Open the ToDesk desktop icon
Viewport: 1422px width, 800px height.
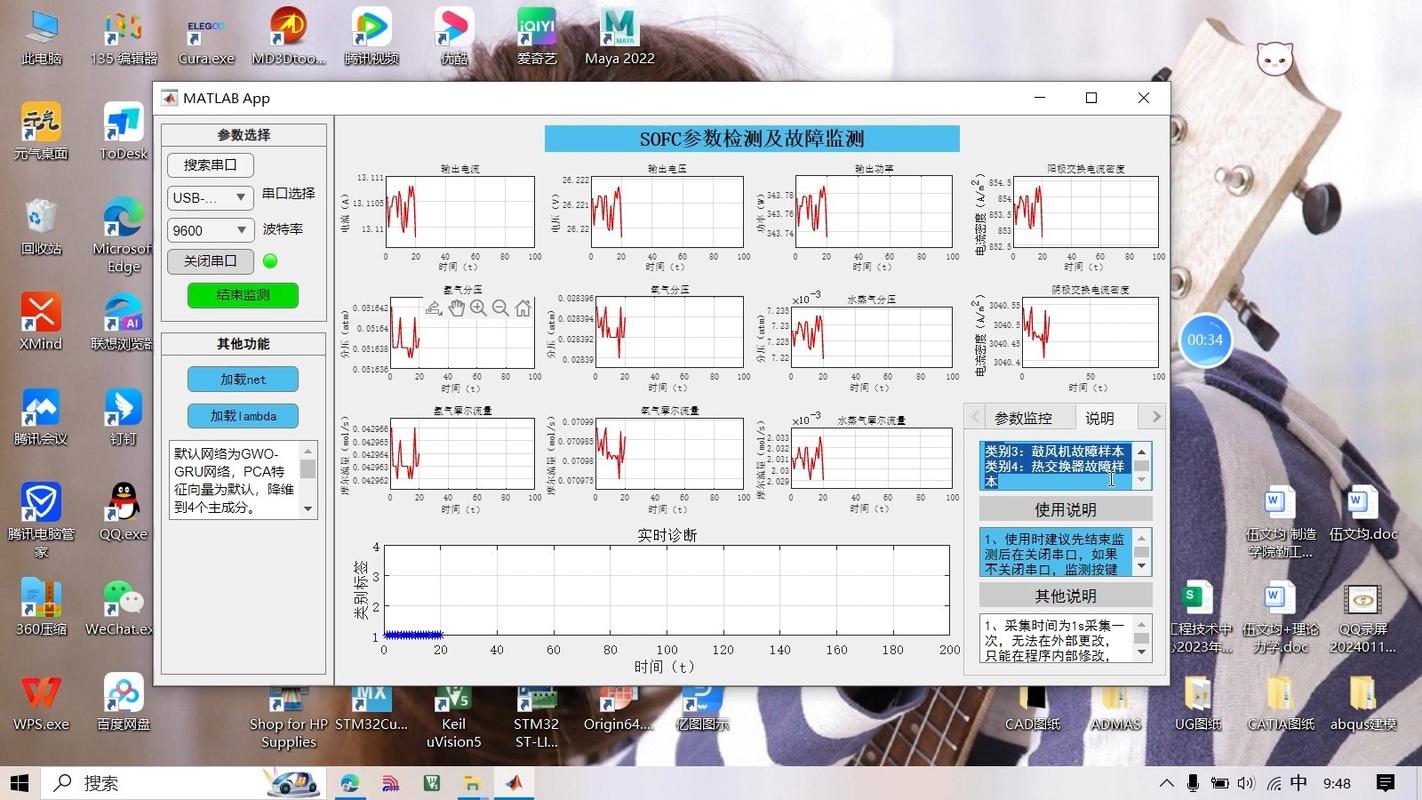tap(124, 133)
